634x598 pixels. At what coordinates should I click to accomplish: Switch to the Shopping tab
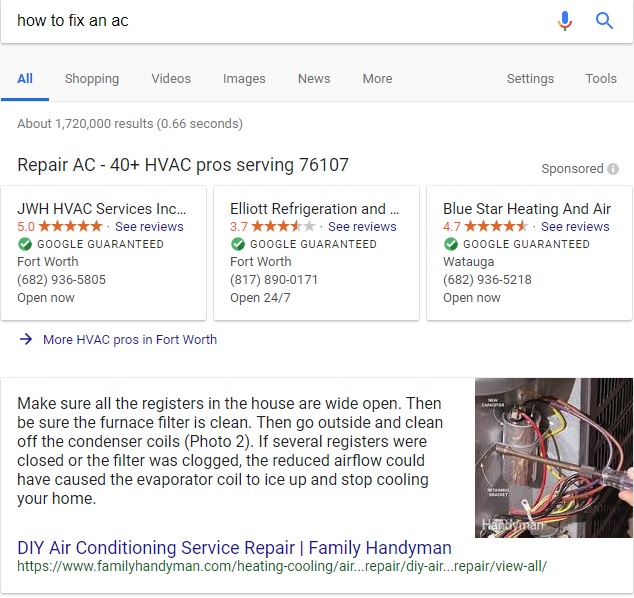[x=92, y=78]
